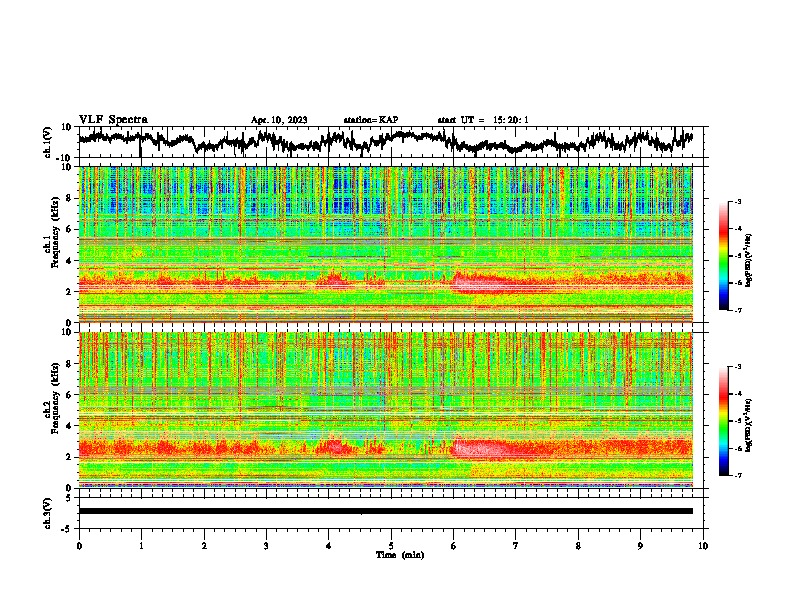Click the '5' tick on ch.3 voltage axis
Screen dimensions: 792x612
point(69,498)
